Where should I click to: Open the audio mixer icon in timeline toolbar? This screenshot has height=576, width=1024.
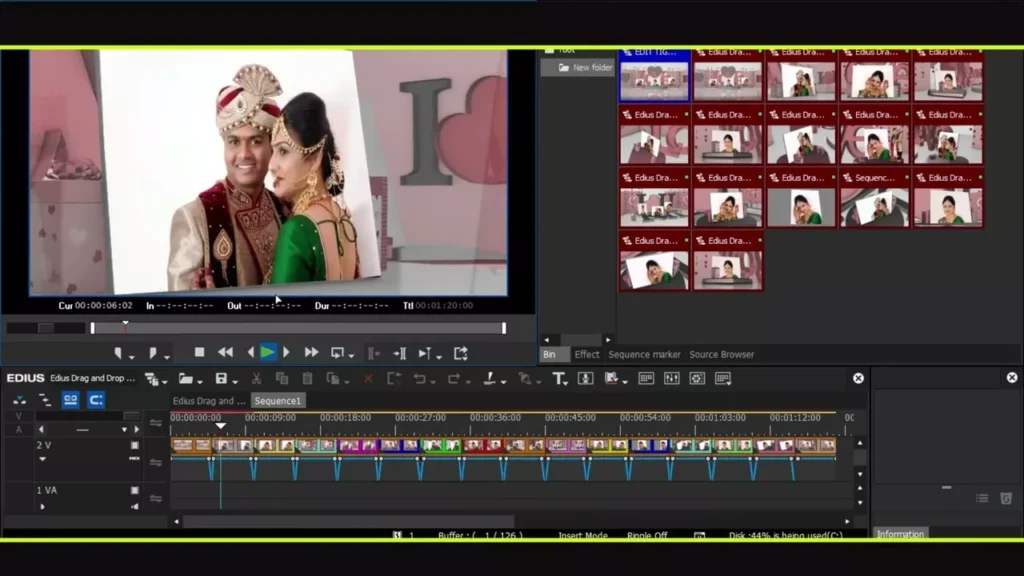[671, 379]
